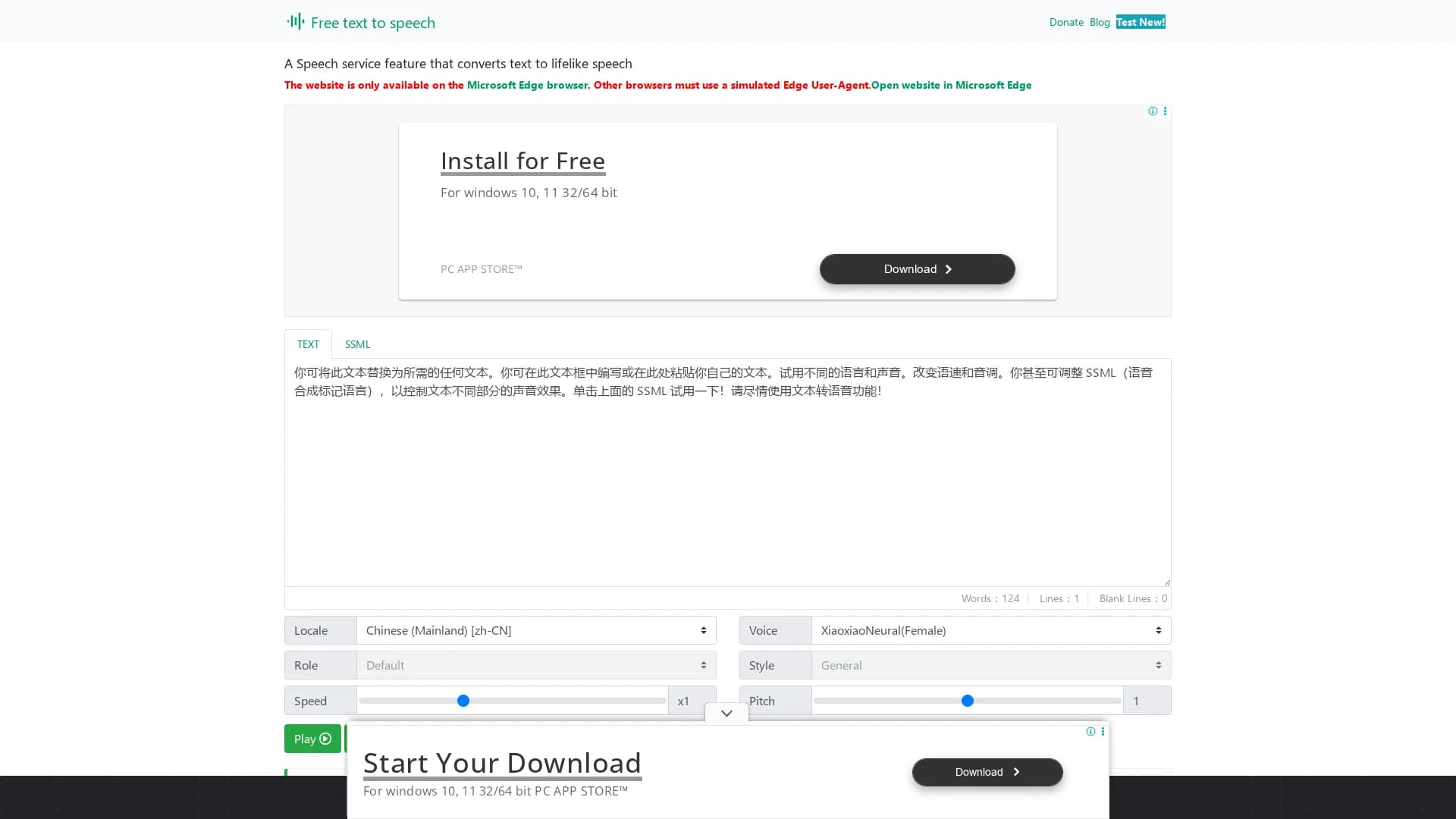Click the bottom ad info icon
The image size is (1456, 819).
(x=1090, y=732)
